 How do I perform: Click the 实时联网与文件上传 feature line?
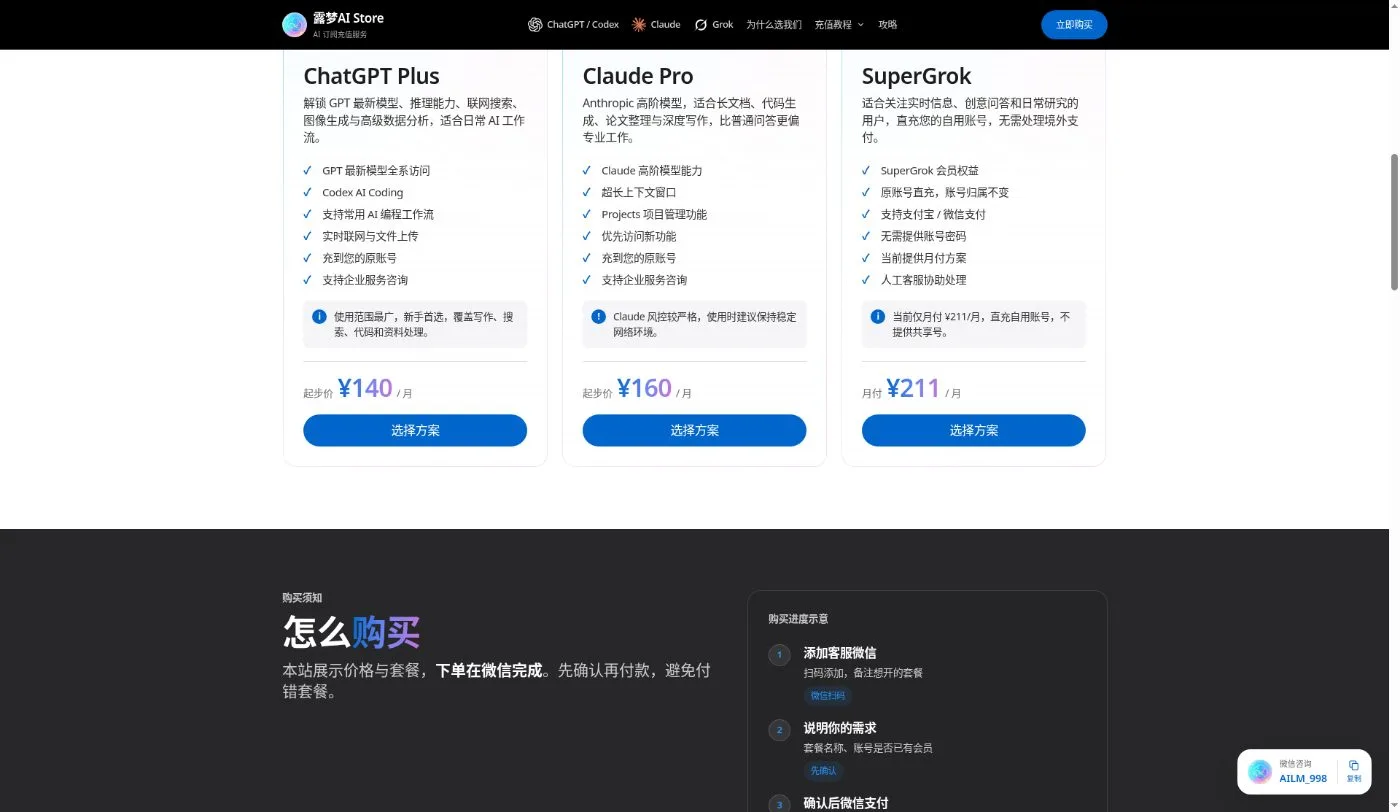point(370,236)
